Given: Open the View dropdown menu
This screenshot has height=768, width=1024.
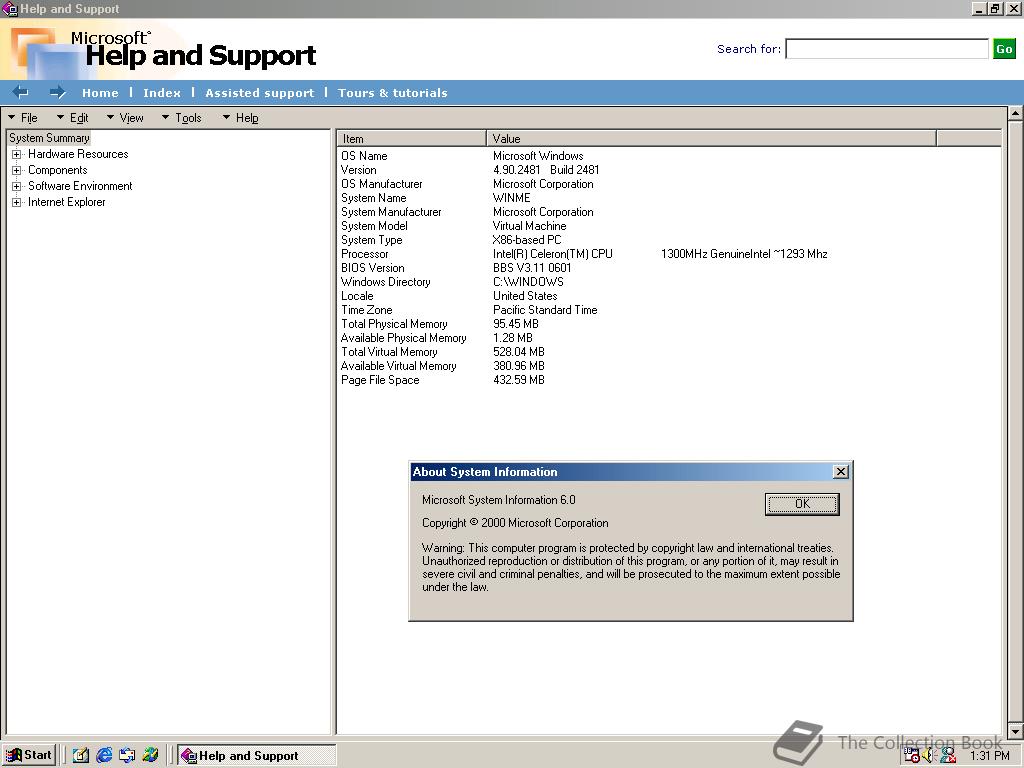Looking at the screenshot, I should tap(125, 118).
